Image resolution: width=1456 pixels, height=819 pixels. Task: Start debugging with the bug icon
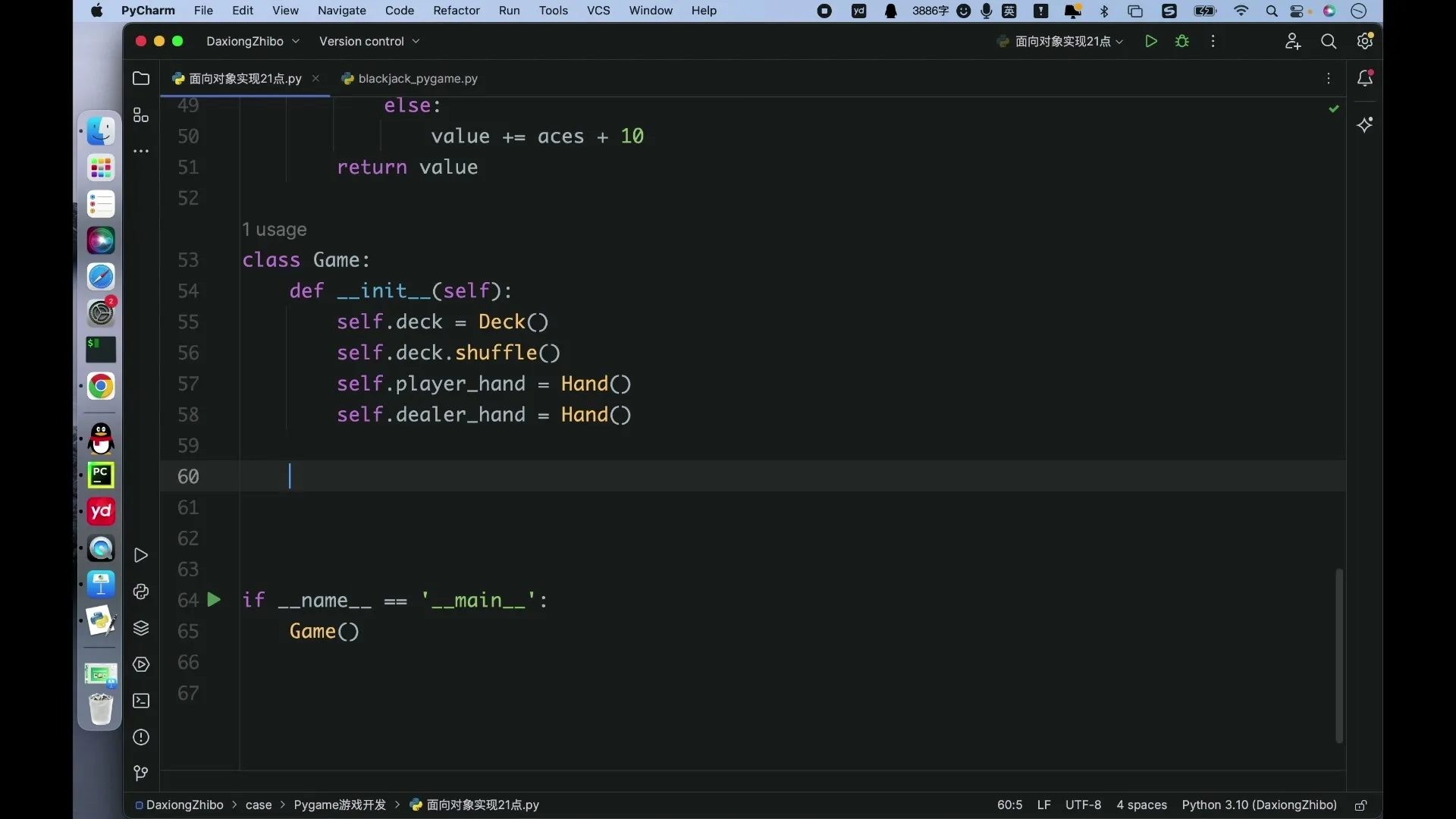click(x=1181, y=41)
